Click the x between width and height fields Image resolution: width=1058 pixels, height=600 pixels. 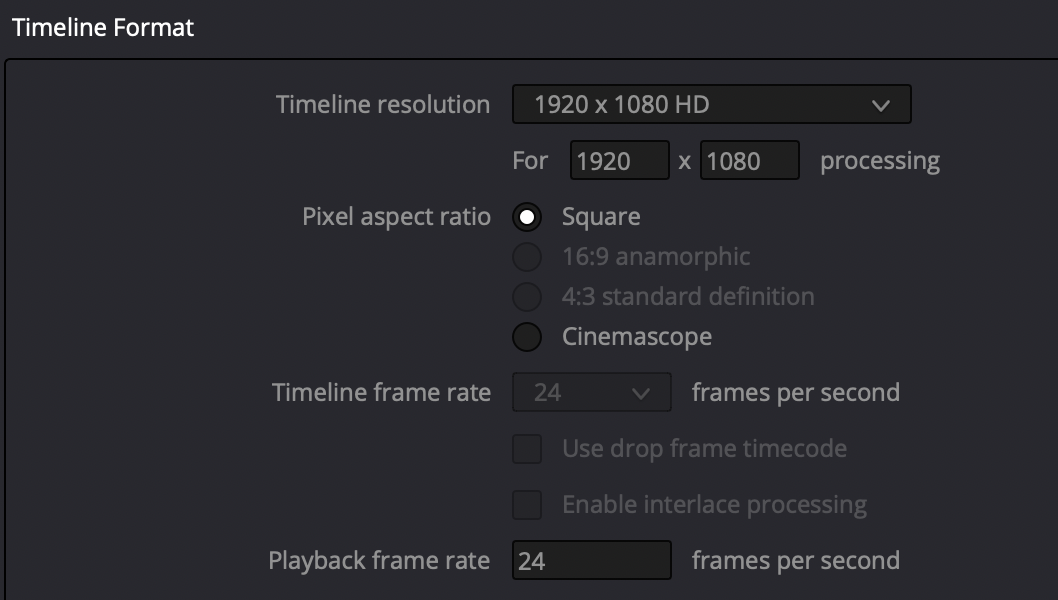(685, 161)
